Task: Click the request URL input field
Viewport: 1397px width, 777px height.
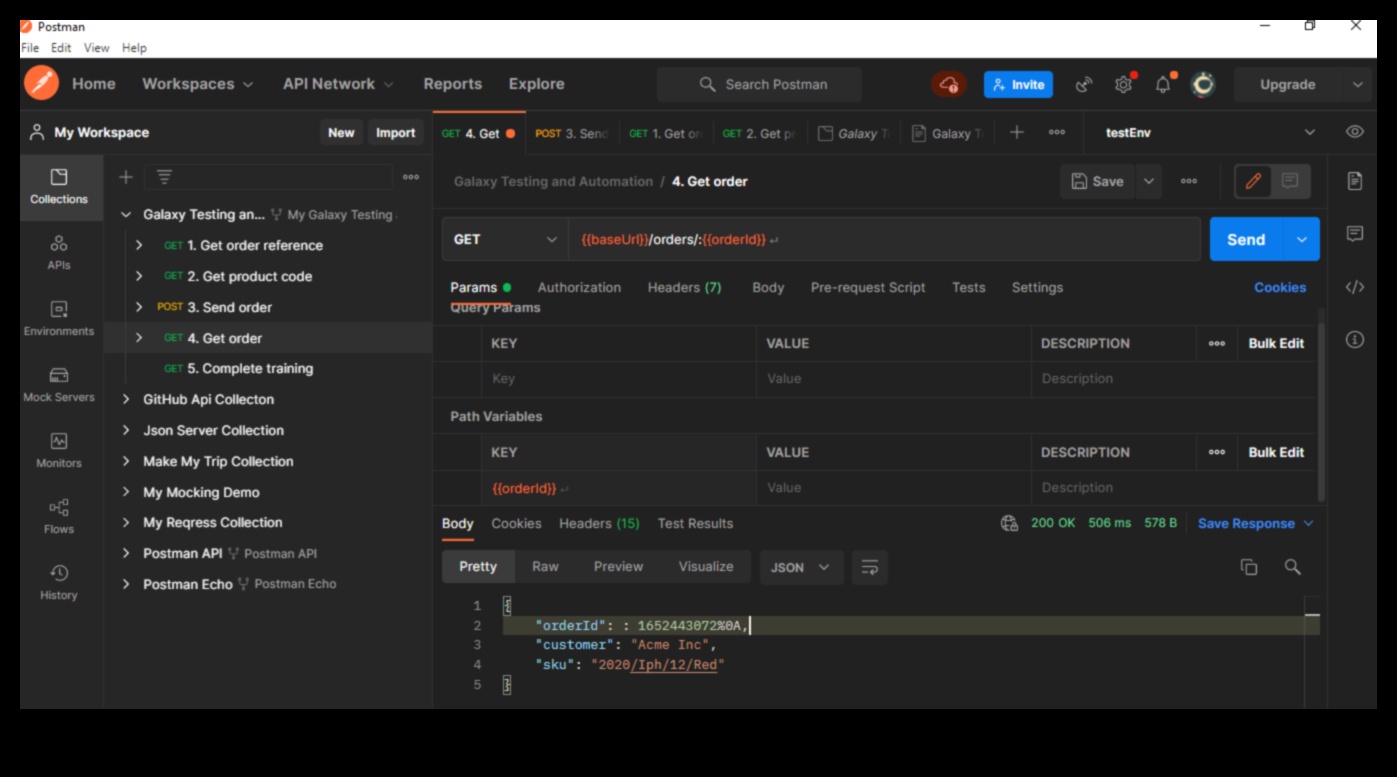Action: (x=884, y=239)
